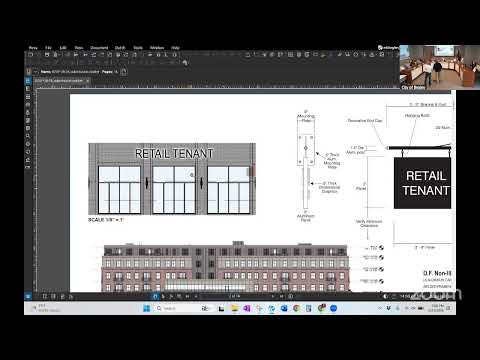Image resolution: width=480 pixels, height=360 pixels.
Task: Open File Explorer from the taskbar
Action: [x=234, y=308]
